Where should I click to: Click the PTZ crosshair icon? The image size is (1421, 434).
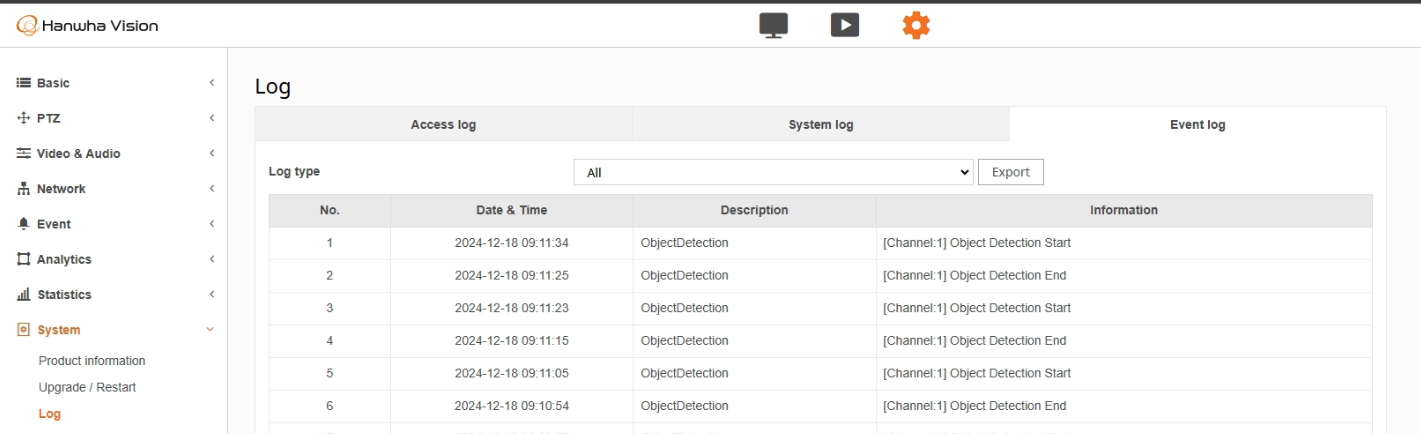24,118
